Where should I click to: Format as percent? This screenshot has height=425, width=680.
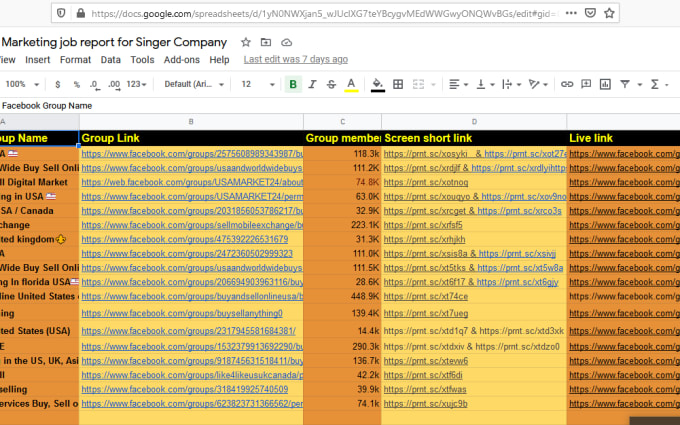(x=77, y=85)
